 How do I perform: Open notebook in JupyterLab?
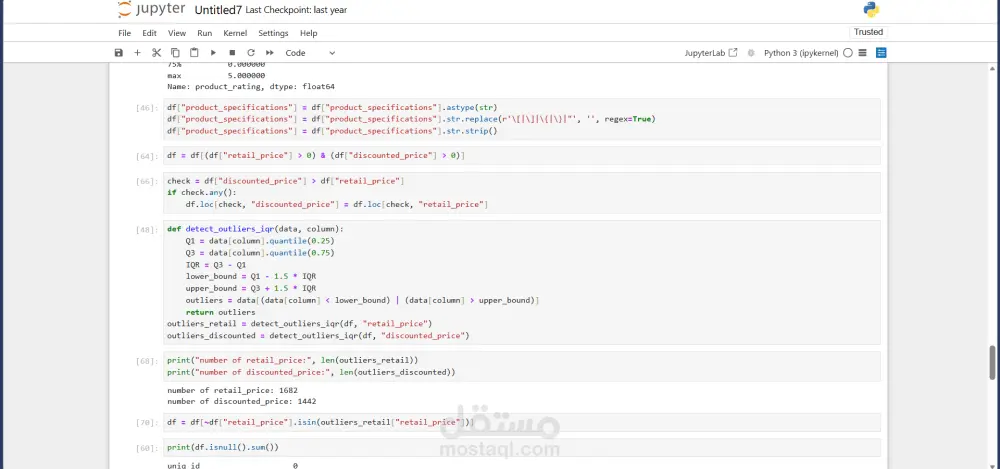click(x=710, y=53)
